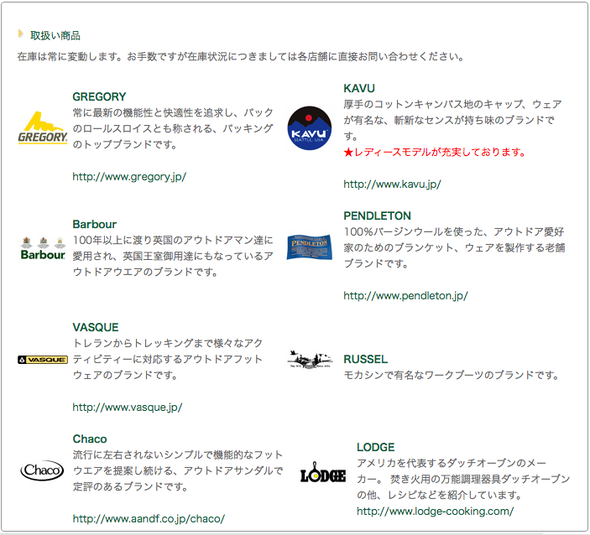Click the LODGE skillet logo
Screen dimensions: 590x535
323,473
